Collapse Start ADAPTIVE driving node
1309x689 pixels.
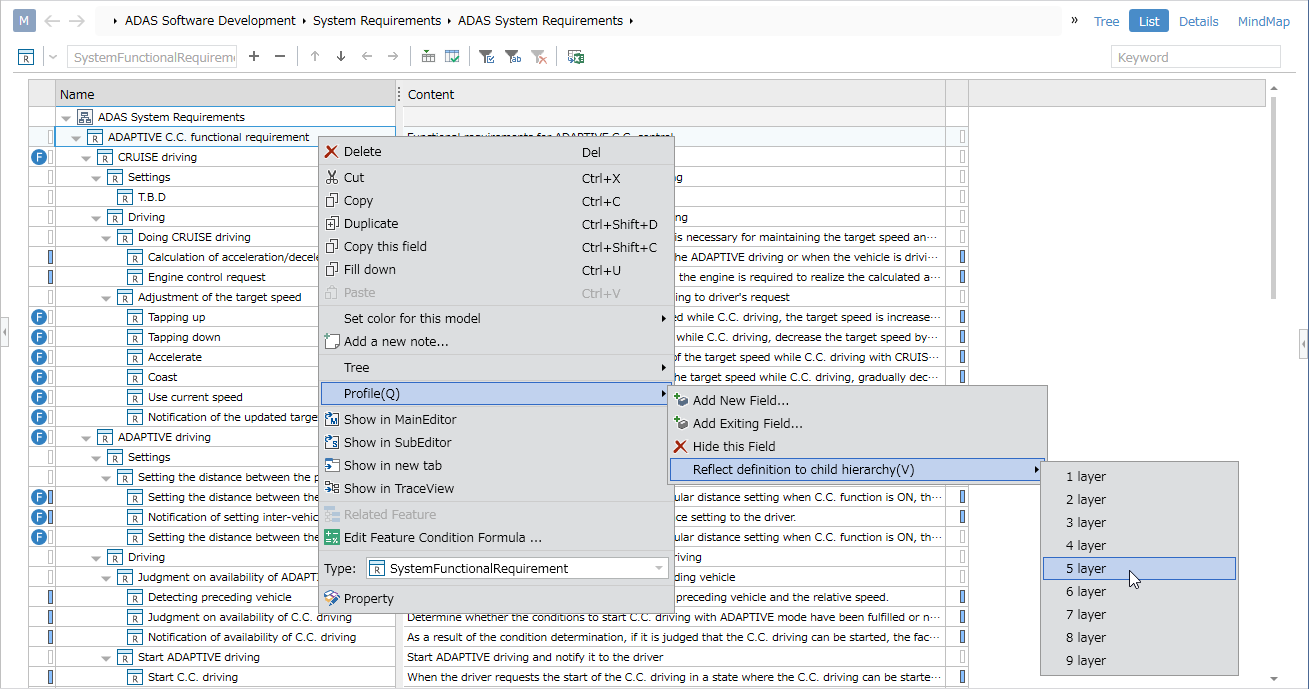106,658
